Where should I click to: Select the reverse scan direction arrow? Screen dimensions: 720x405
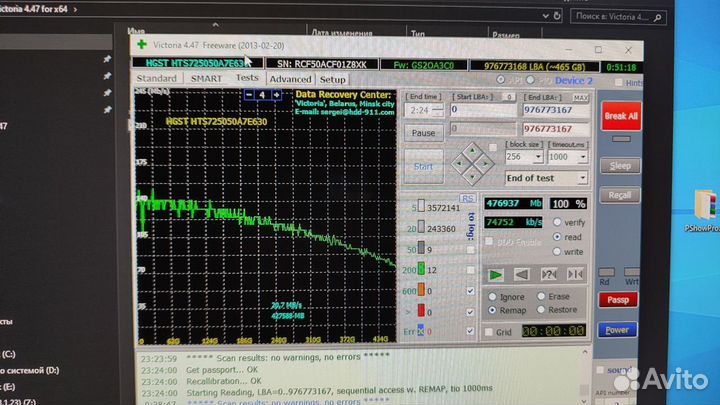pyautogui.click(x=521, y=273)
